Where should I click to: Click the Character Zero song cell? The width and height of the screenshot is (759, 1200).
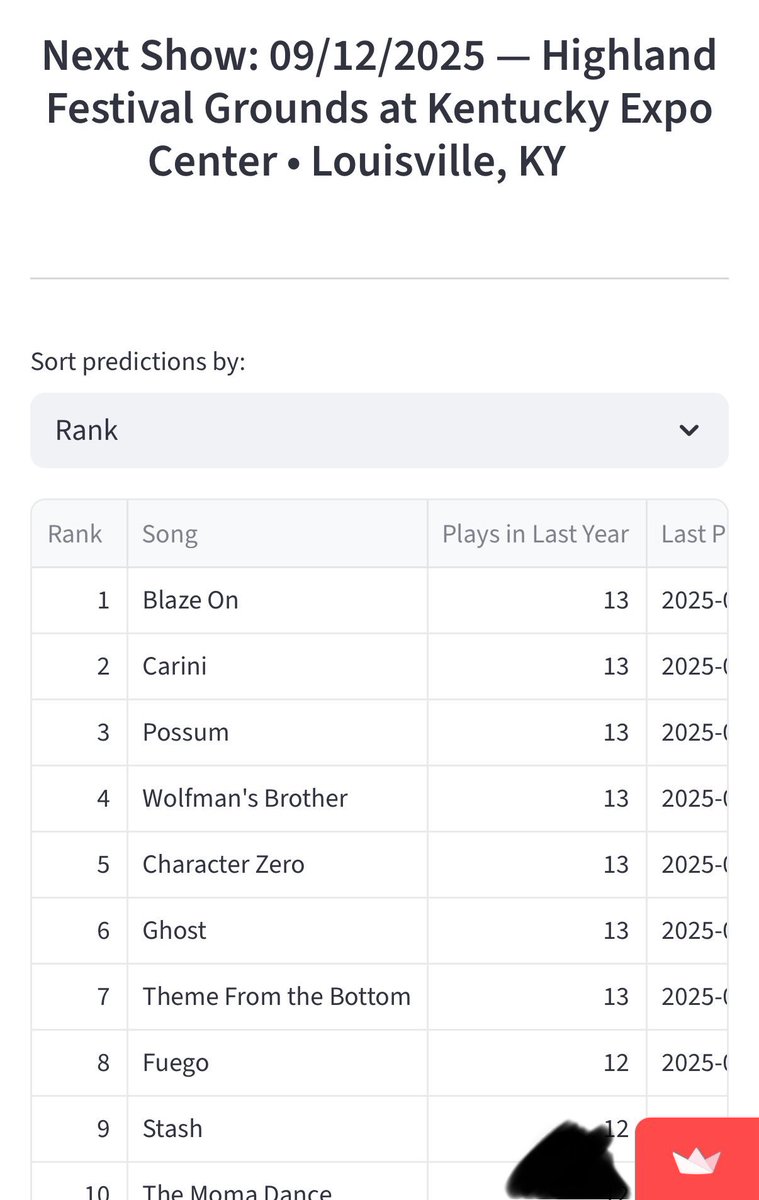(x=224, y=864)
